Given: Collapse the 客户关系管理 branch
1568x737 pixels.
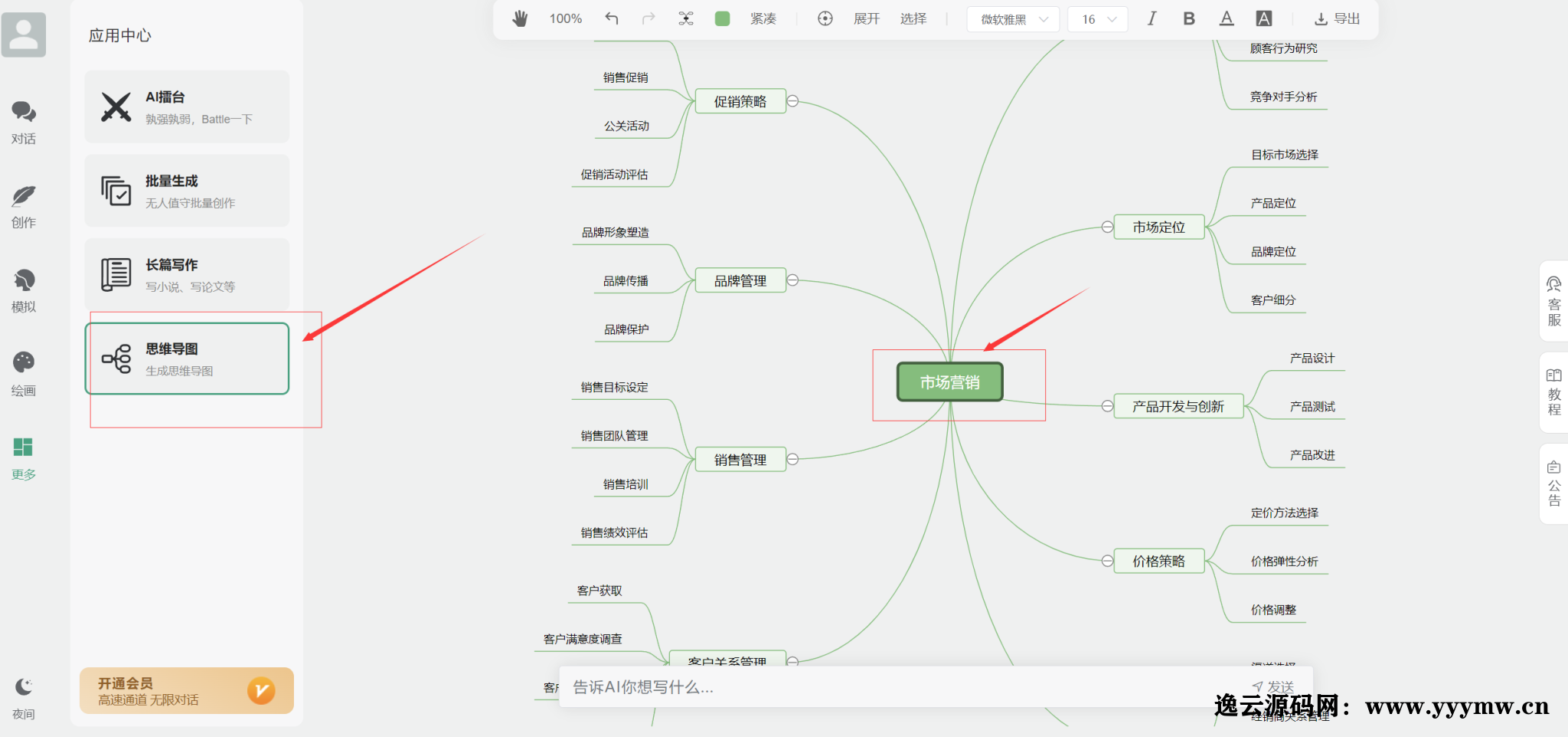Looking at the screenshot, I should coord(793,660).
